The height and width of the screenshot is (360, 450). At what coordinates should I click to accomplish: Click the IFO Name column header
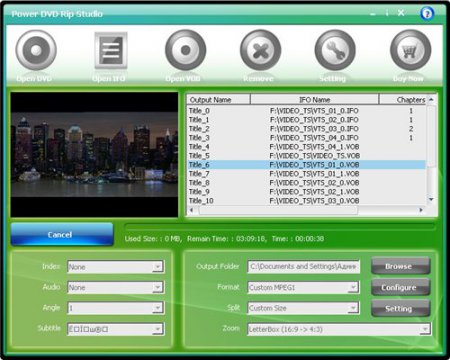pos(315,100)
